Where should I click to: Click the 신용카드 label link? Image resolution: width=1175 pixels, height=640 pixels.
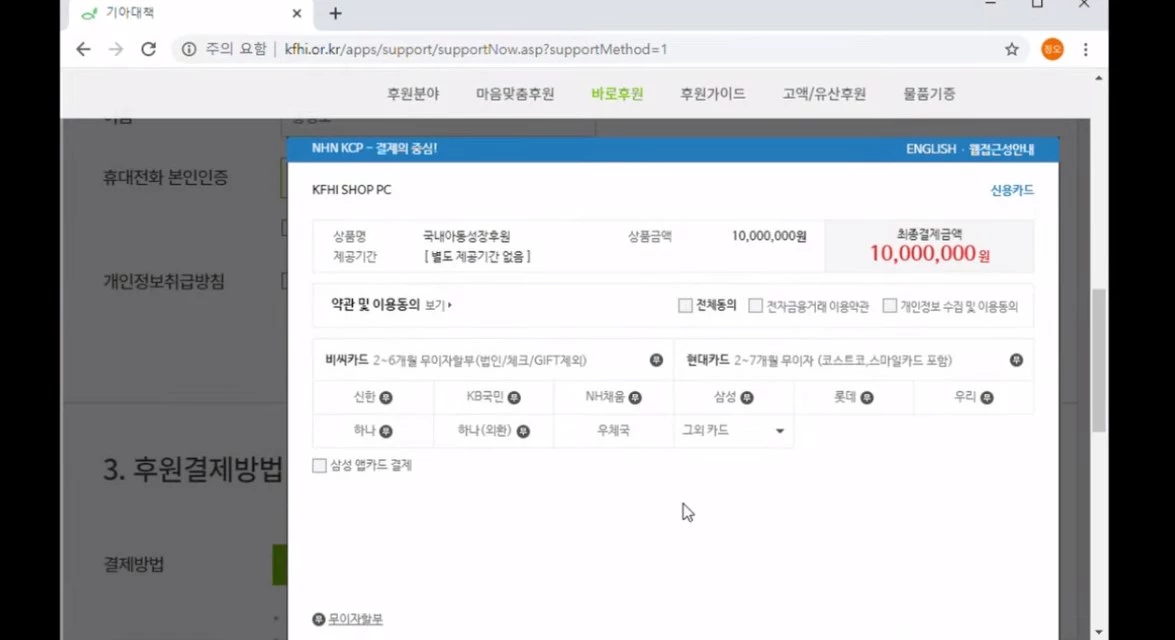[1012, 190]
